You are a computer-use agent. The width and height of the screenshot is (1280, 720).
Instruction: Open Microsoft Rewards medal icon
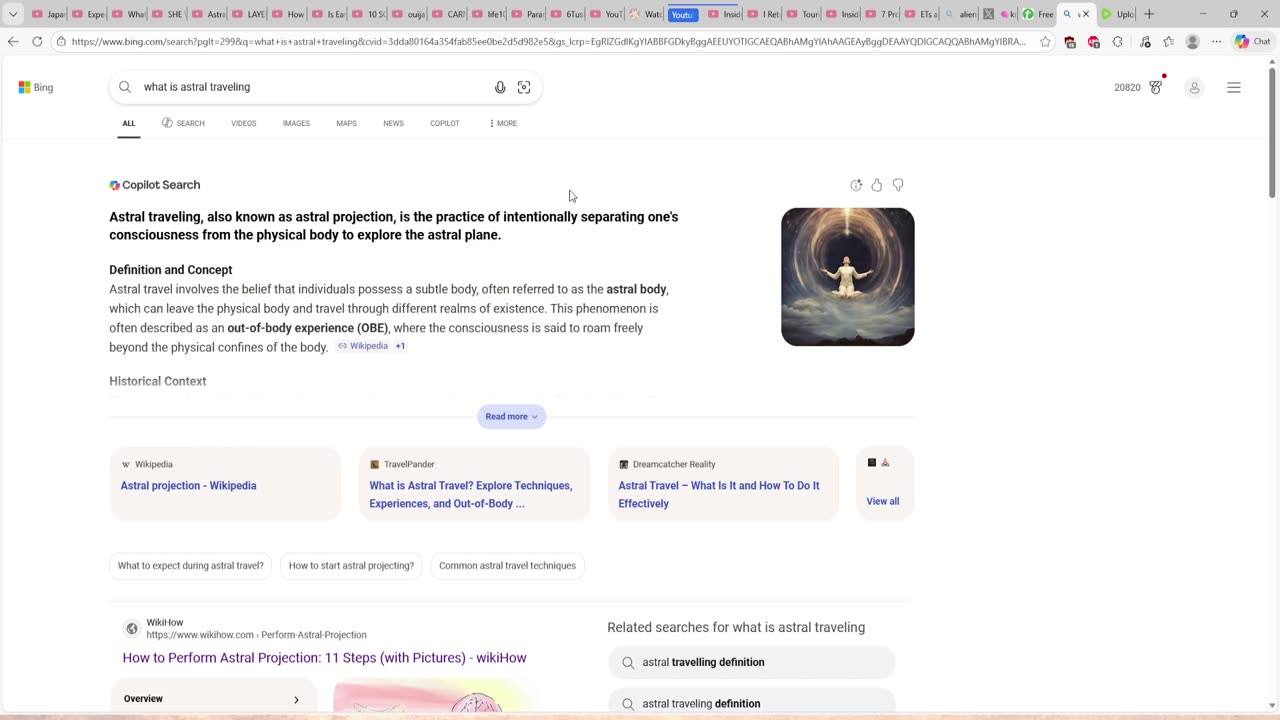1156,87
